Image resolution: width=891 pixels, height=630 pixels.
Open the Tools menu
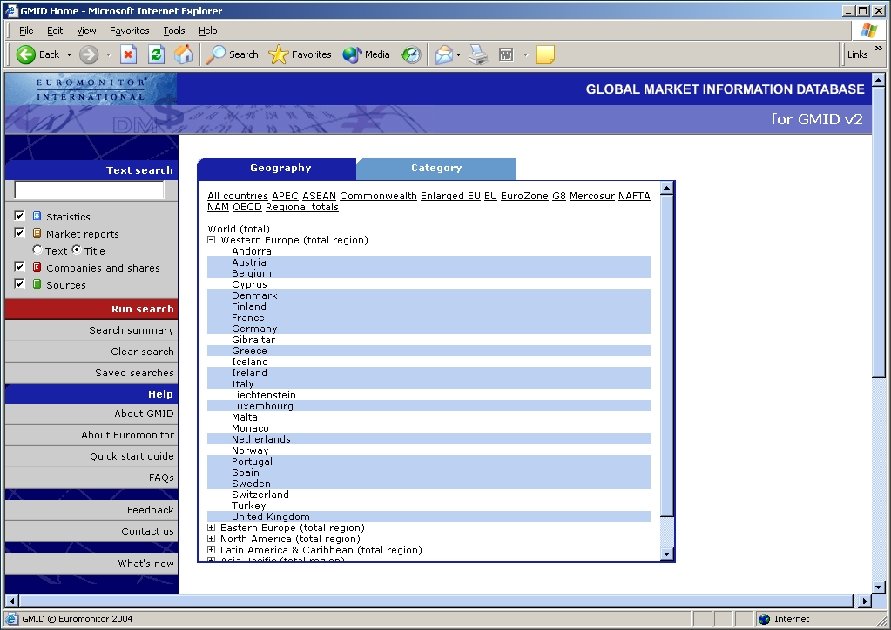[174, 31]
